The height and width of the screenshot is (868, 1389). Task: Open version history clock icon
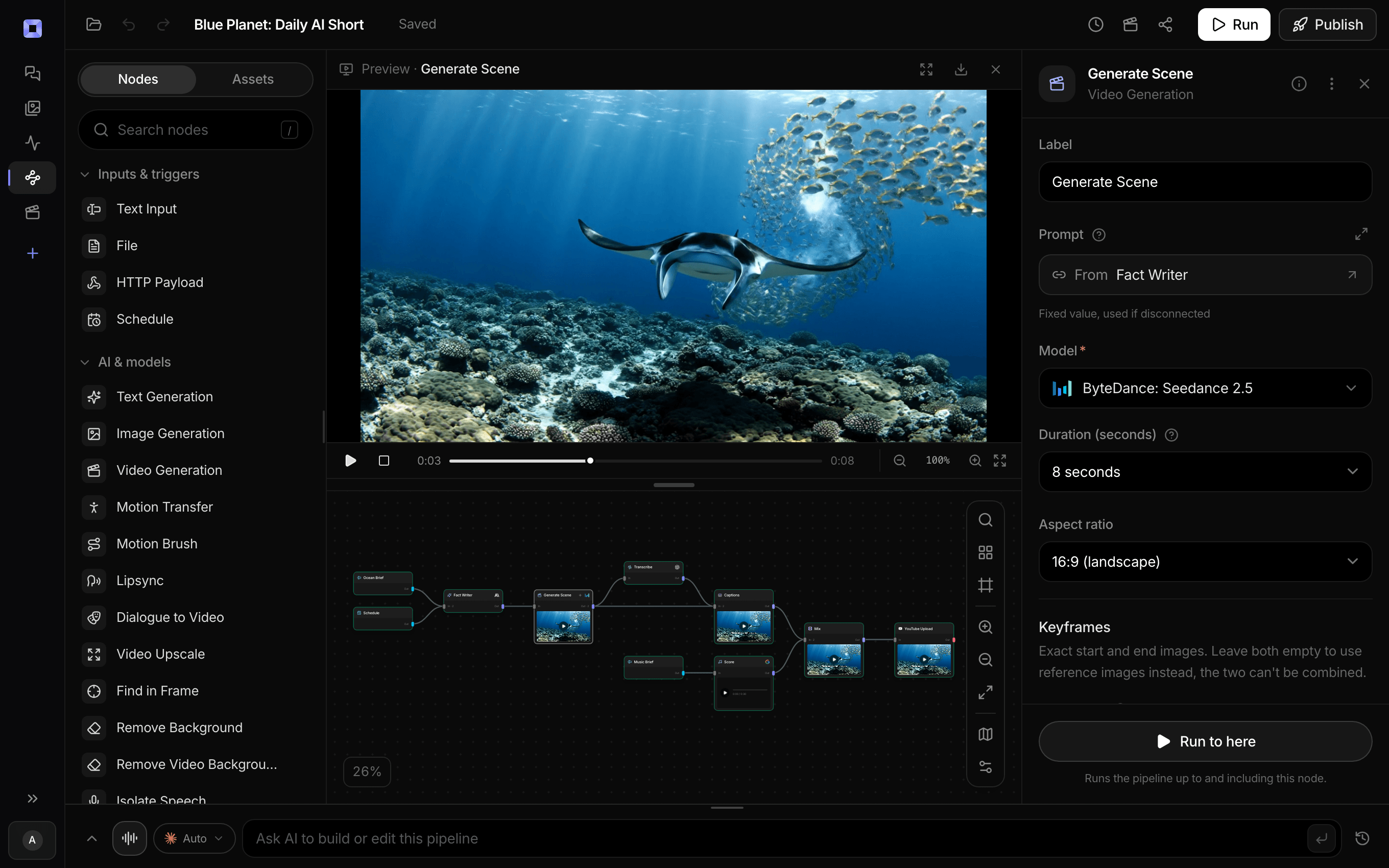[x=1096, y=24]
